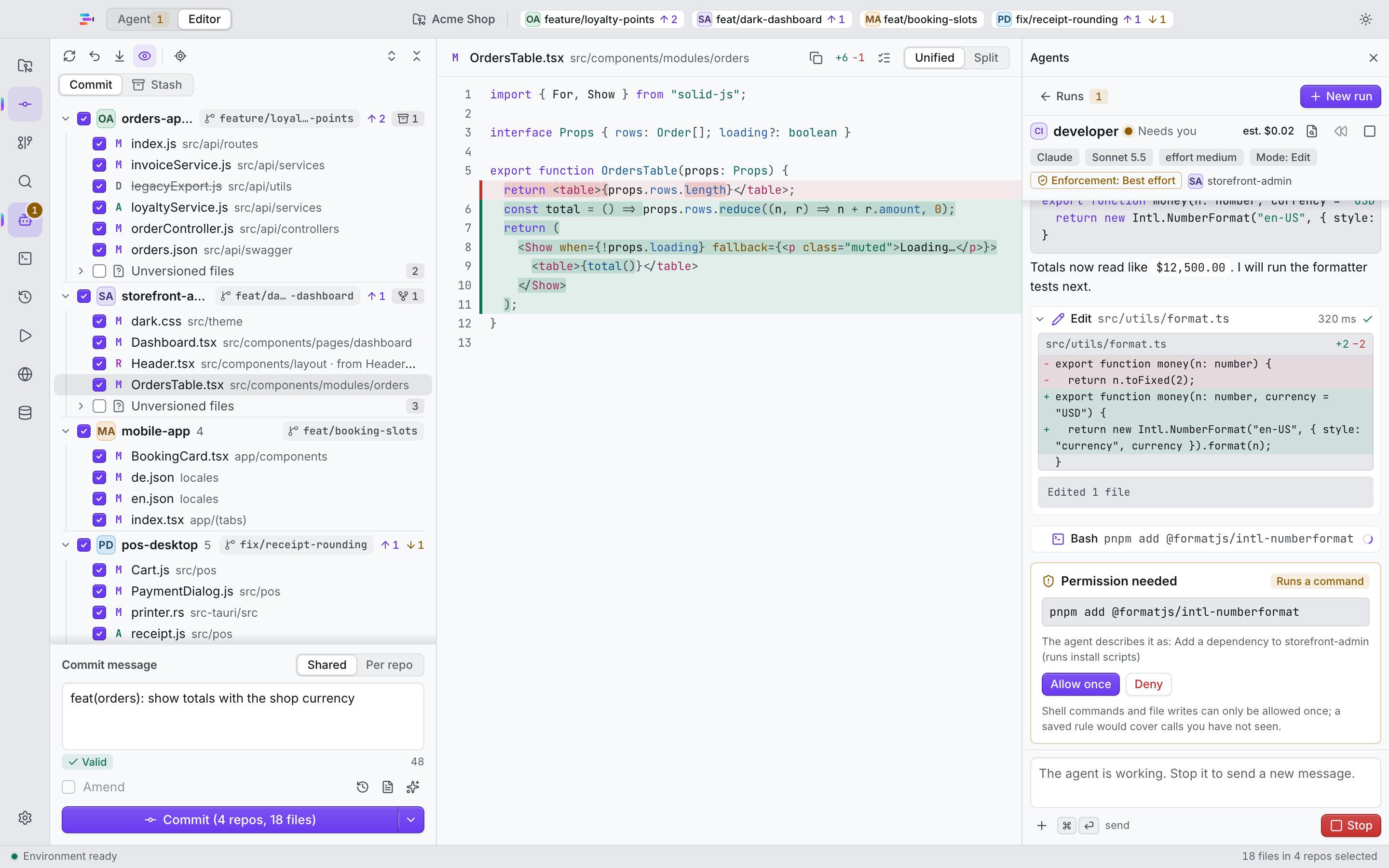
Task: Click the download/update project icon
Action: (120, 55)
